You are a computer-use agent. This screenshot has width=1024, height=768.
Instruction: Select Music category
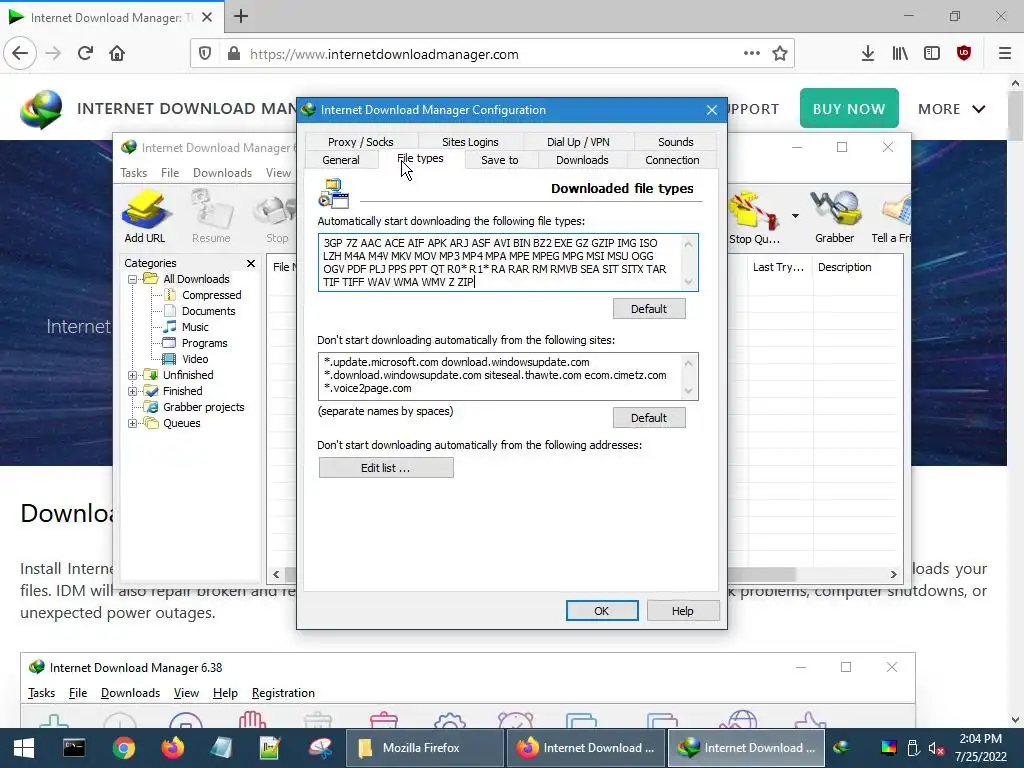195,327
